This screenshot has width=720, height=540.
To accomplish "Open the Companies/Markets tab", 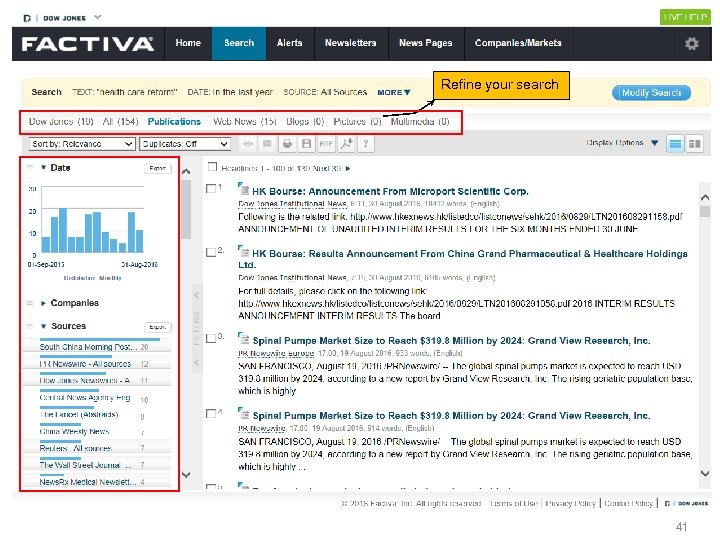I will click(x=518, y=43).
